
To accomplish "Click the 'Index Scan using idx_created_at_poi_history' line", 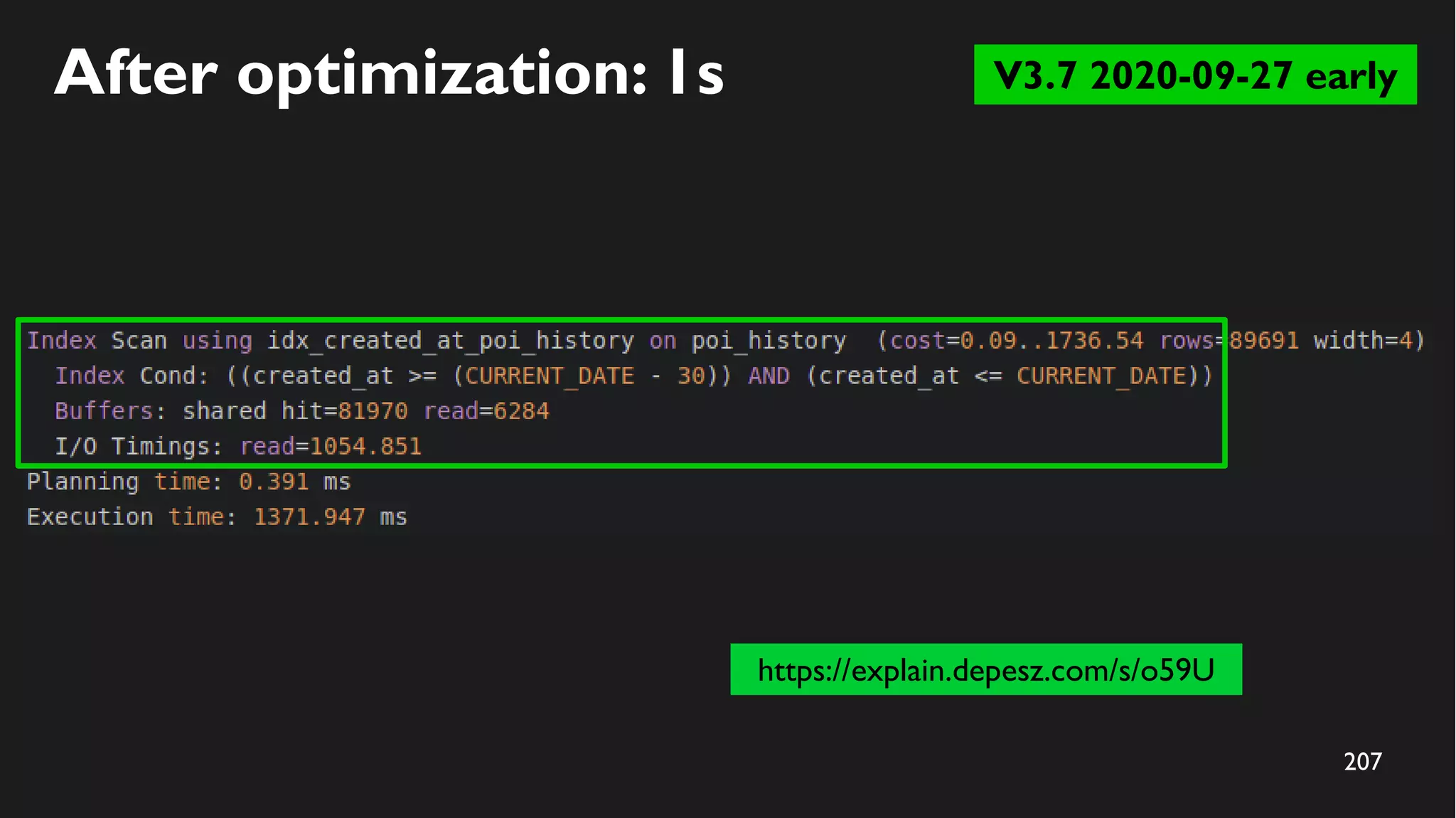I will [x=726, y=341].
